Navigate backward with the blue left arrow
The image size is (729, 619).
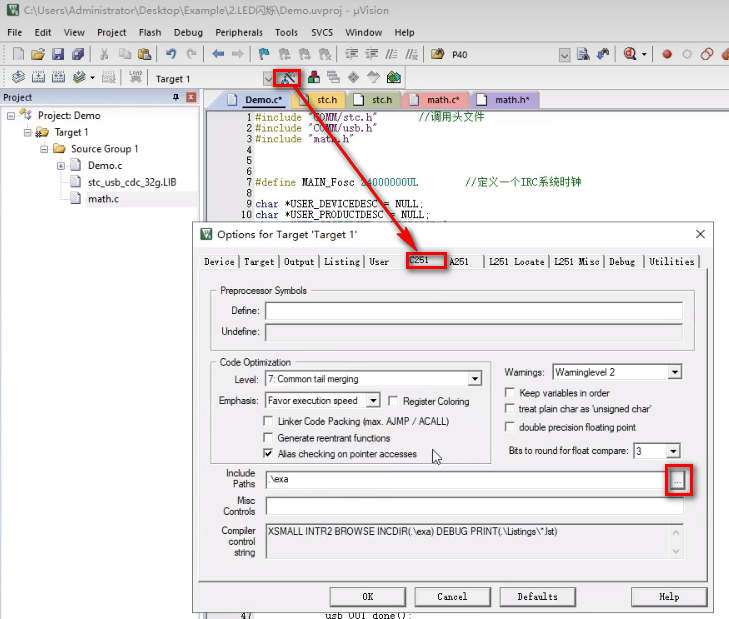click(x=218, y=54)
